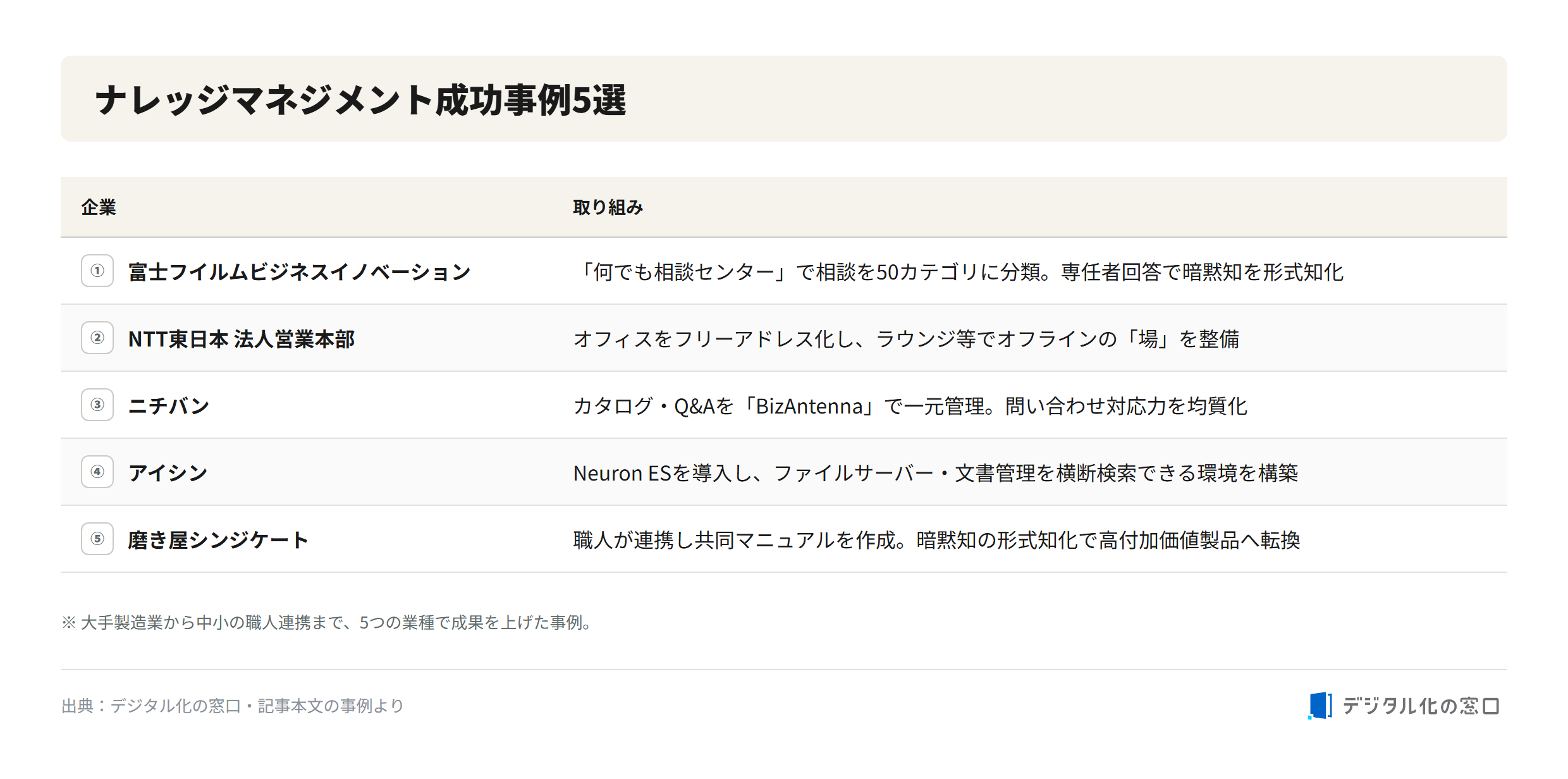Screen dimensions: 1568x779
Task: Click the アイシン company name
Action: [168, 473]
